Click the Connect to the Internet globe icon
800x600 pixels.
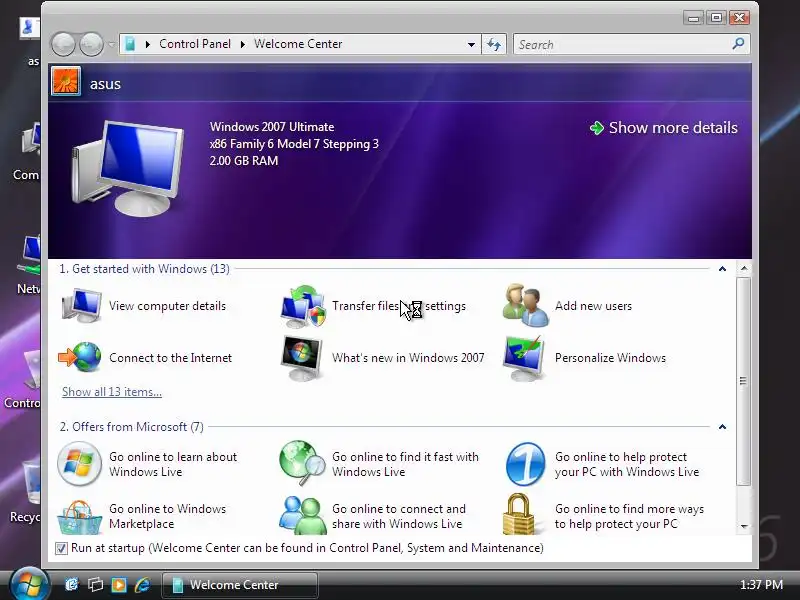tap(80, 357)
